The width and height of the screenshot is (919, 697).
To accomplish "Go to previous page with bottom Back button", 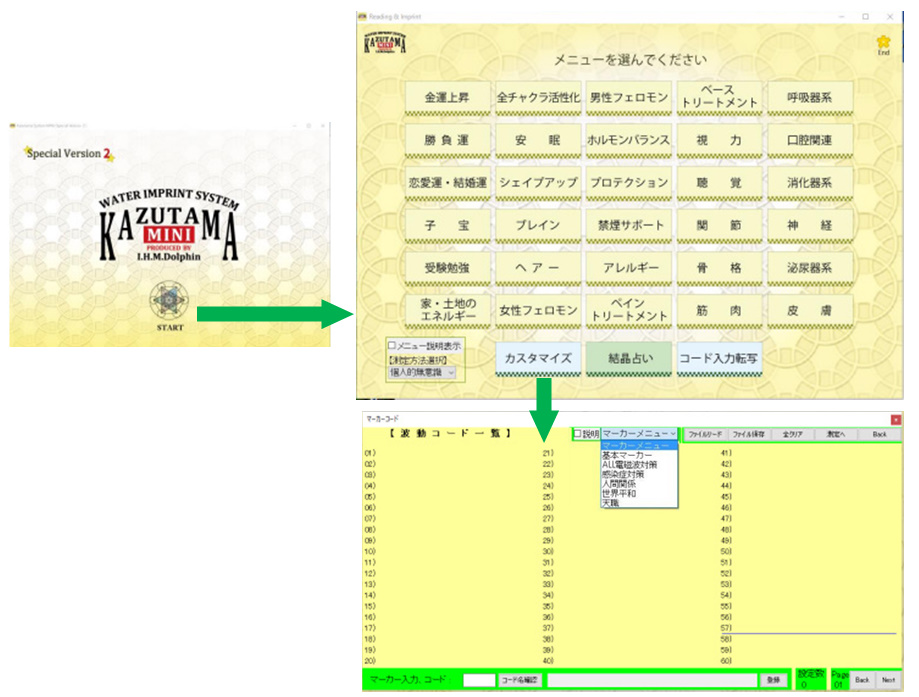I will pyautogui.click(x=862, y=680).
